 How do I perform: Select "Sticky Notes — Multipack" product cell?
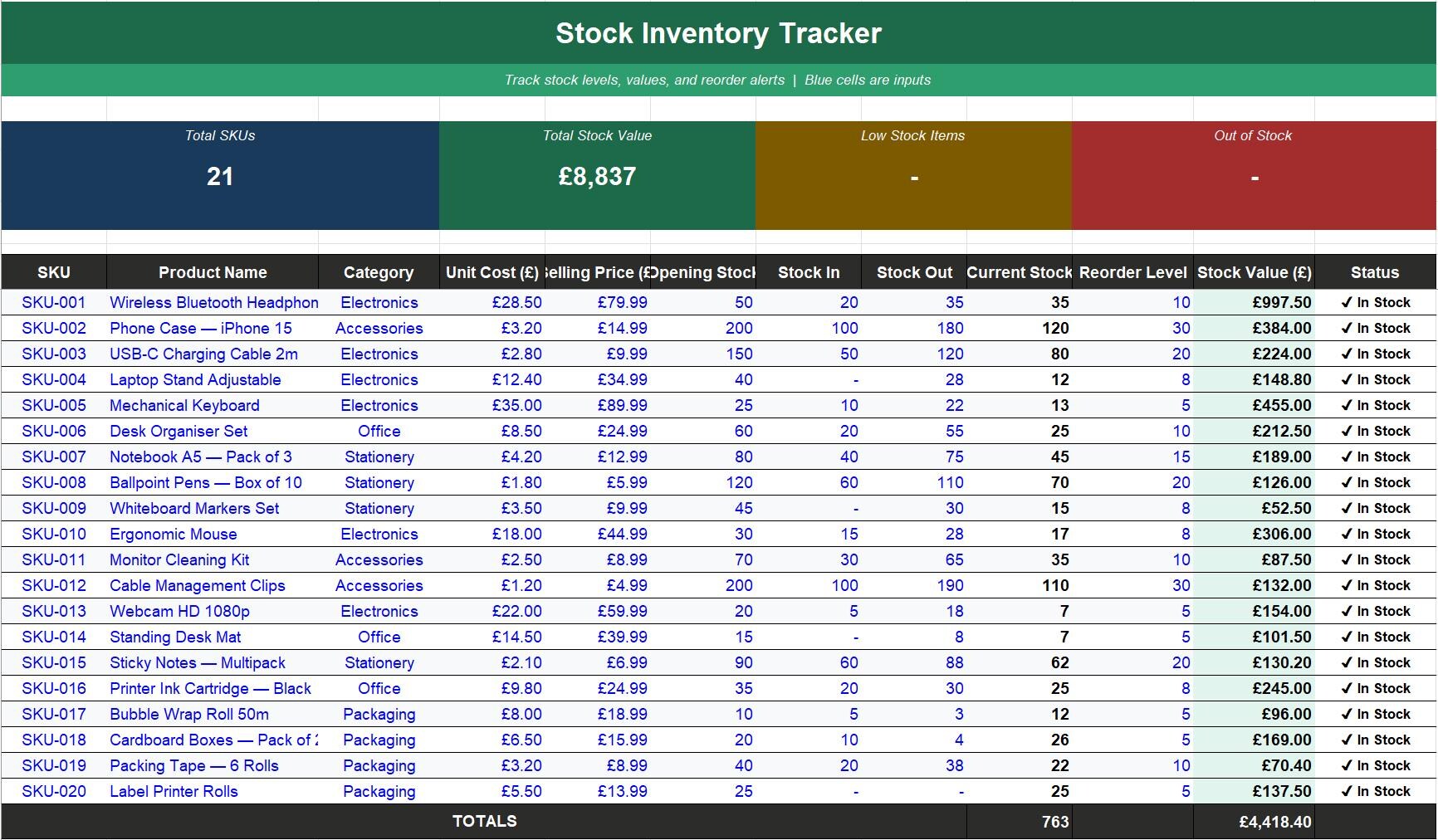point(213,663)
